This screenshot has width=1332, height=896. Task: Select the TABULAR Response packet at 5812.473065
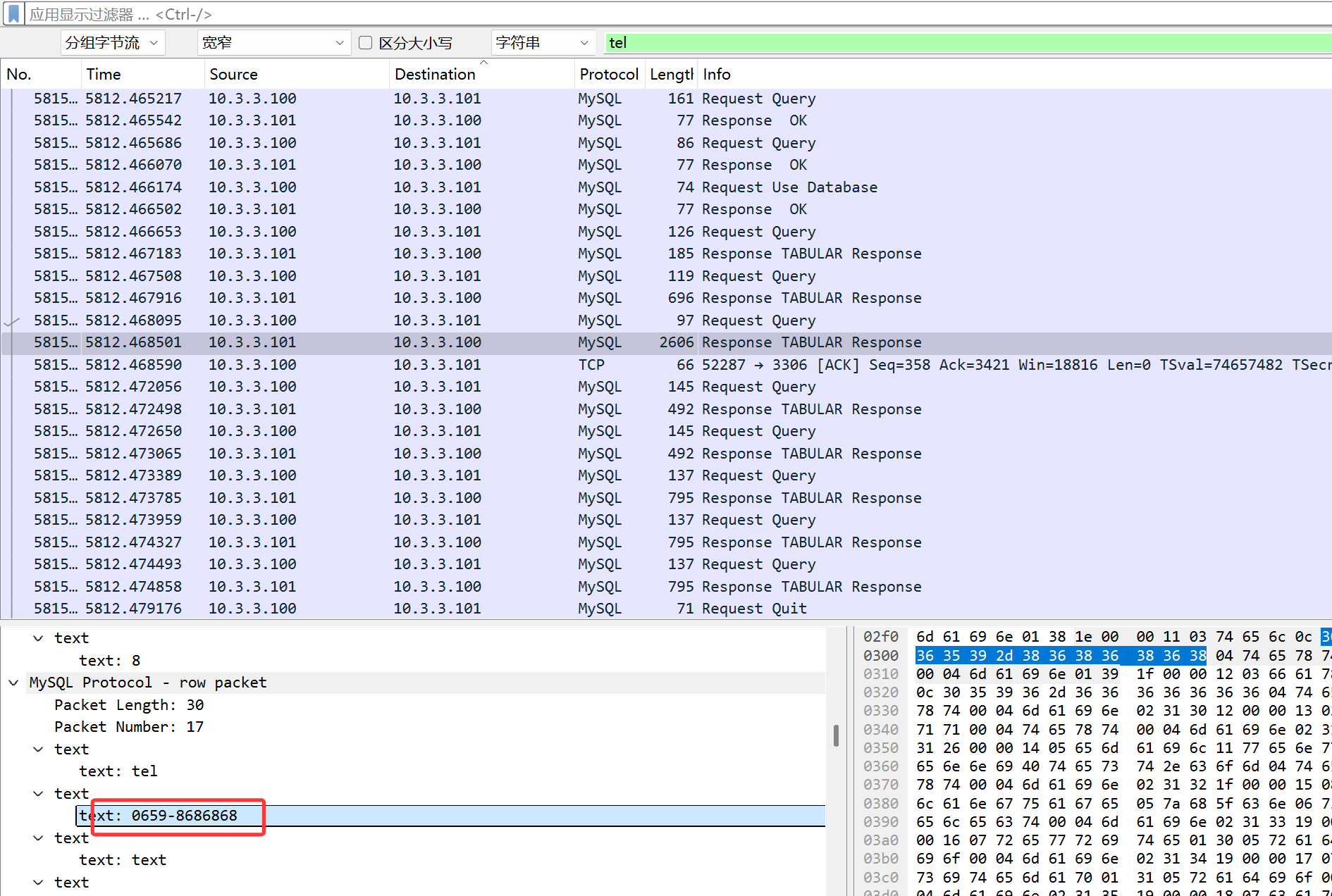pyautogui.click(x=666, y=454)
